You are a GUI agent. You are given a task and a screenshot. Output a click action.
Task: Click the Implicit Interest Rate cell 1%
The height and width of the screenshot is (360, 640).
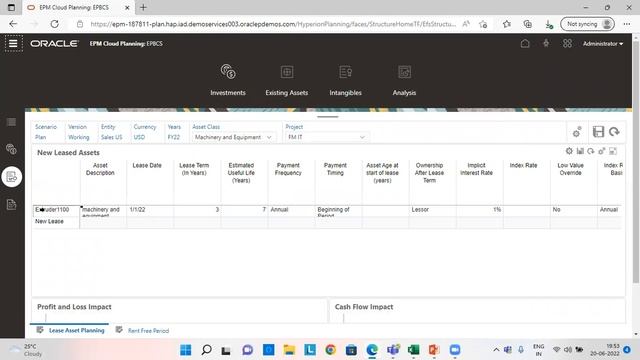[480, 210]
